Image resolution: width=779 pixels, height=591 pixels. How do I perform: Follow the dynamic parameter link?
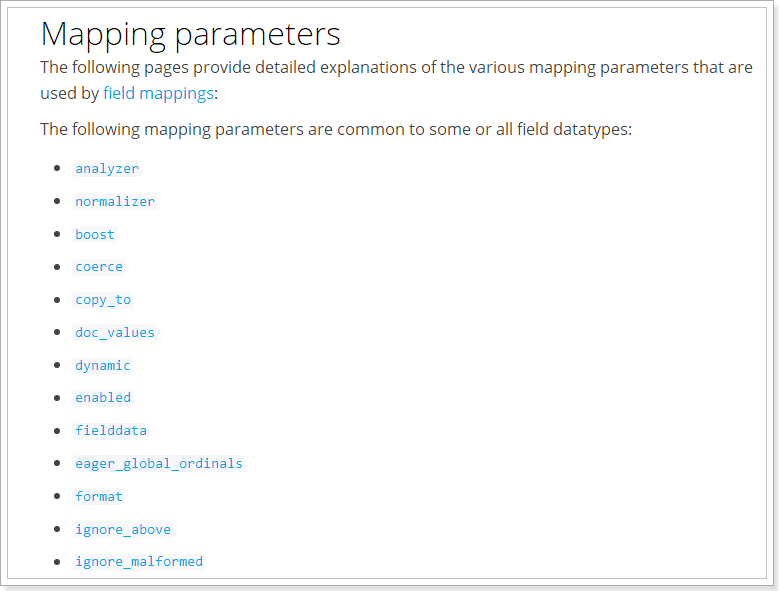point(103,366)
